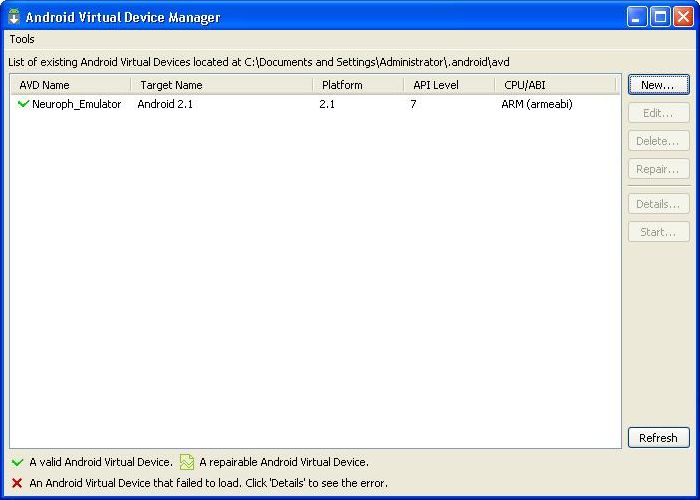Click the Repair button
The image size is (700, 500).
coord(658,169)
